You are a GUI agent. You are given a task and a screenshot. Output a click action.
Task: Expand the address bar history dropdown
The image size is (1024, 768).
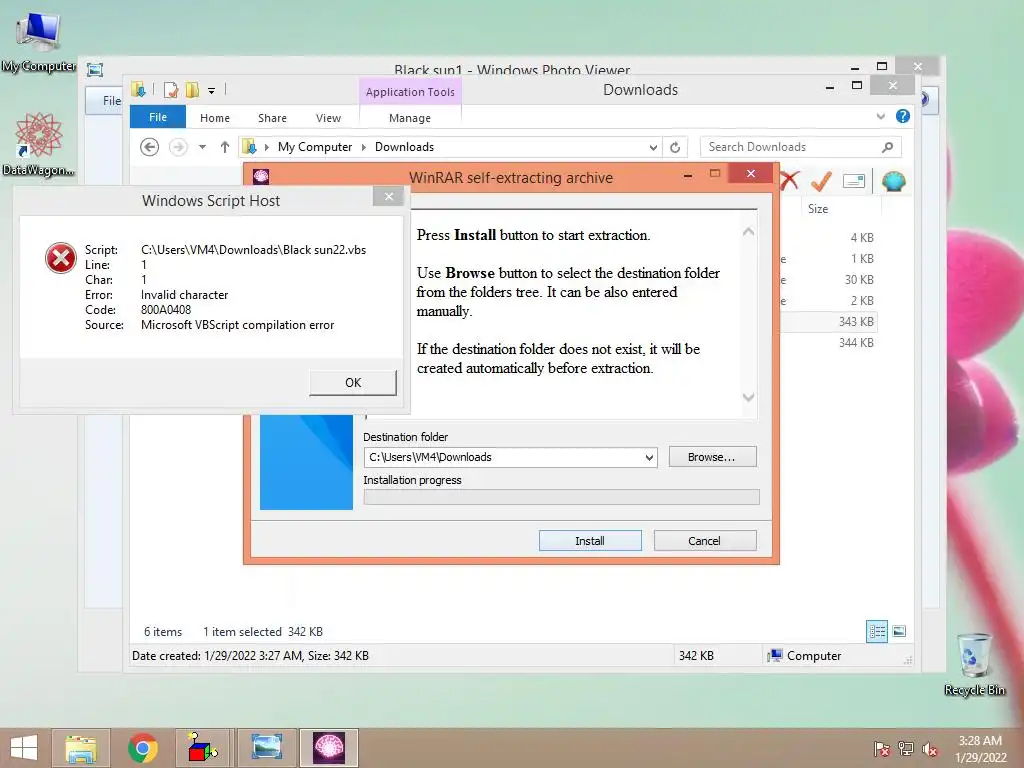[653, 148]
